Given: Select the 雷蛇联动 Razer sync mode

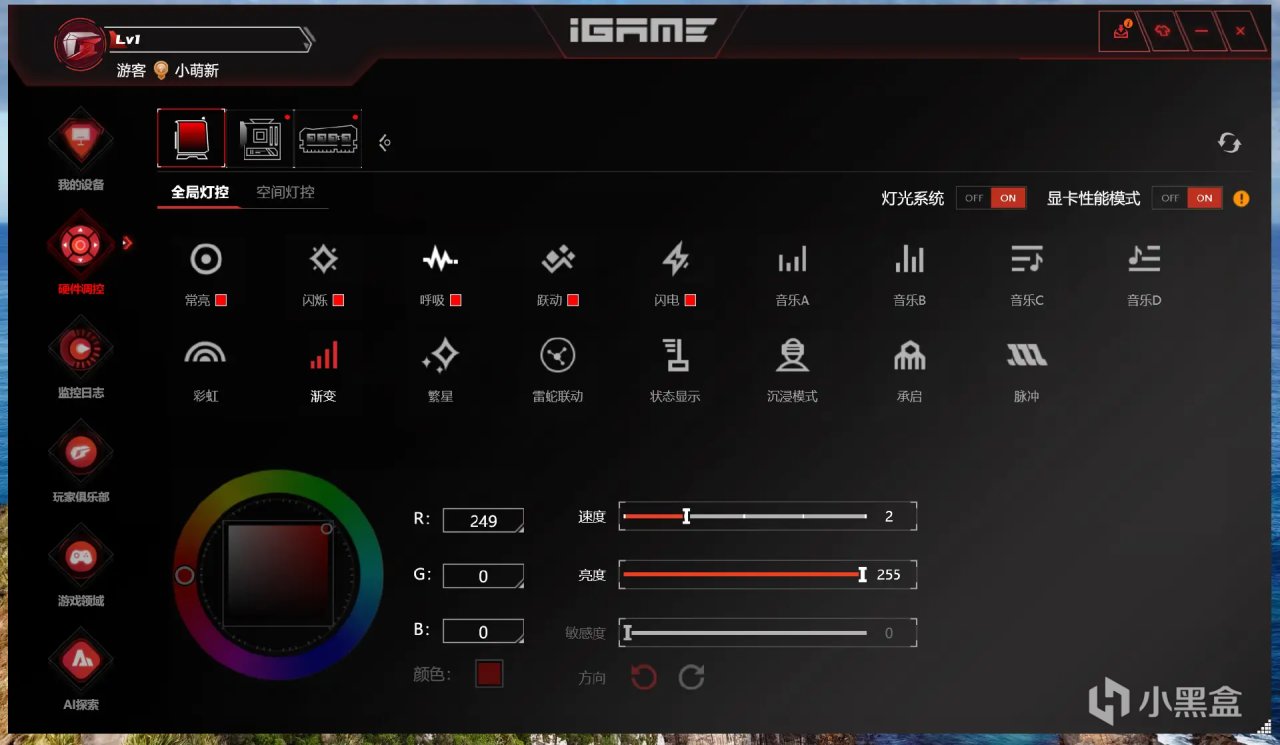Looking at the screenshot, I should (x=557, y=356).
